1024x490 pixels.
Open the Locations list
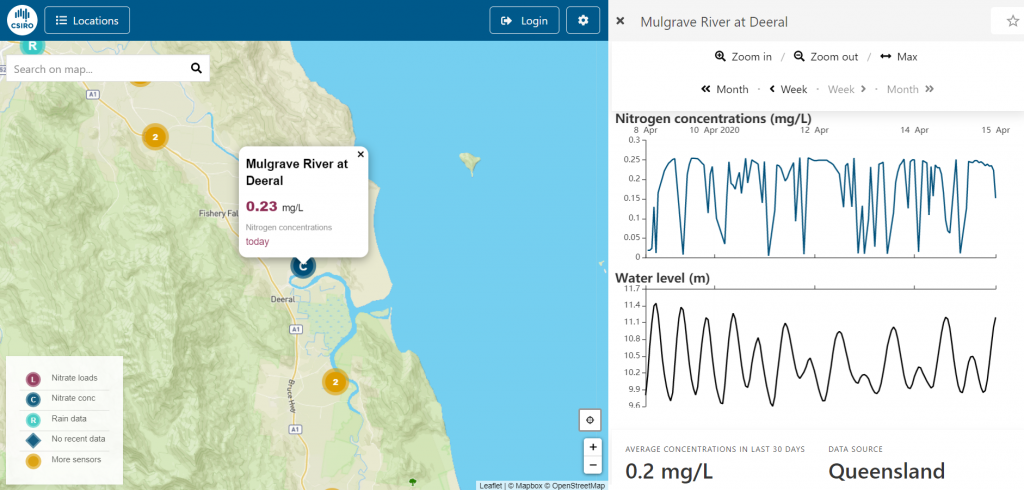pyautogui.click(x=87, y=20)
